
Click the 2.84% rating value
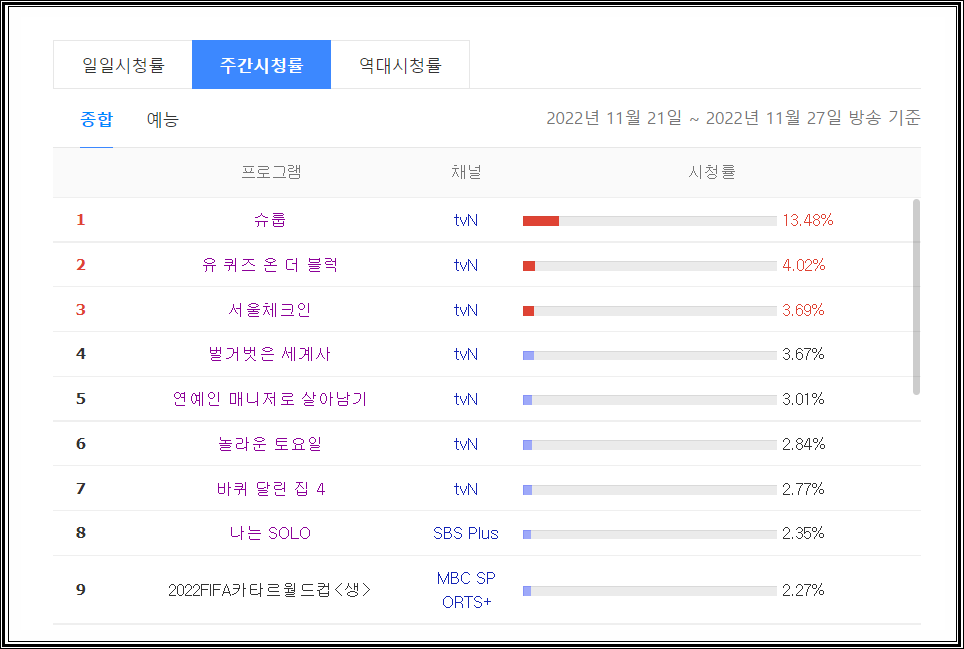804,444
